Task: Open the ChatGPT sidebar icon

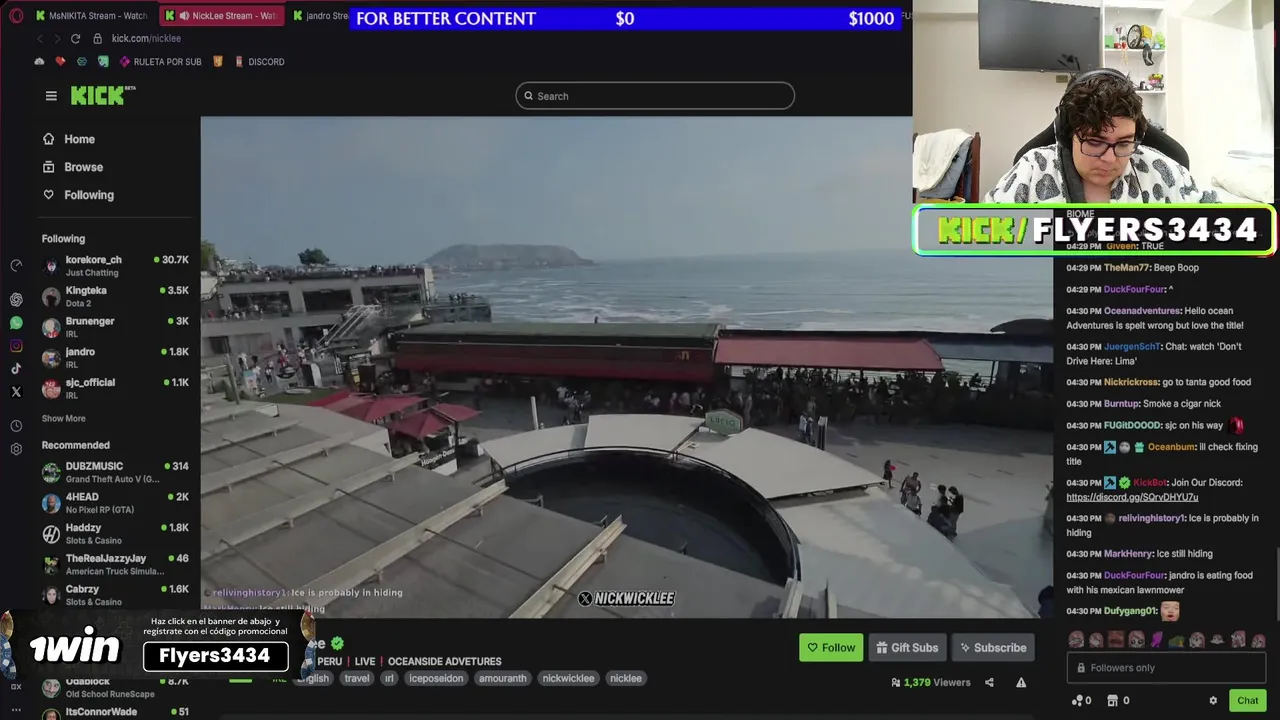Action: pos(16,299)
